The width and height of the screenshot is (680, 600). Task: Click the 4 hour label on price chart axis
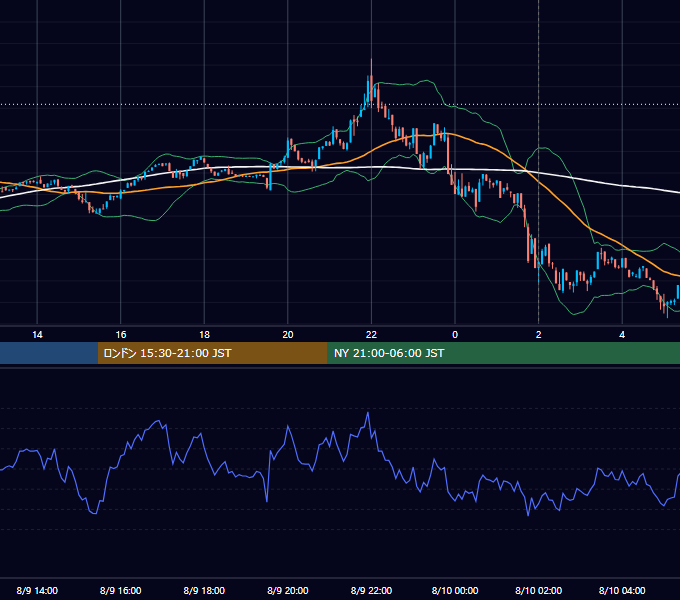coord(622,335)
